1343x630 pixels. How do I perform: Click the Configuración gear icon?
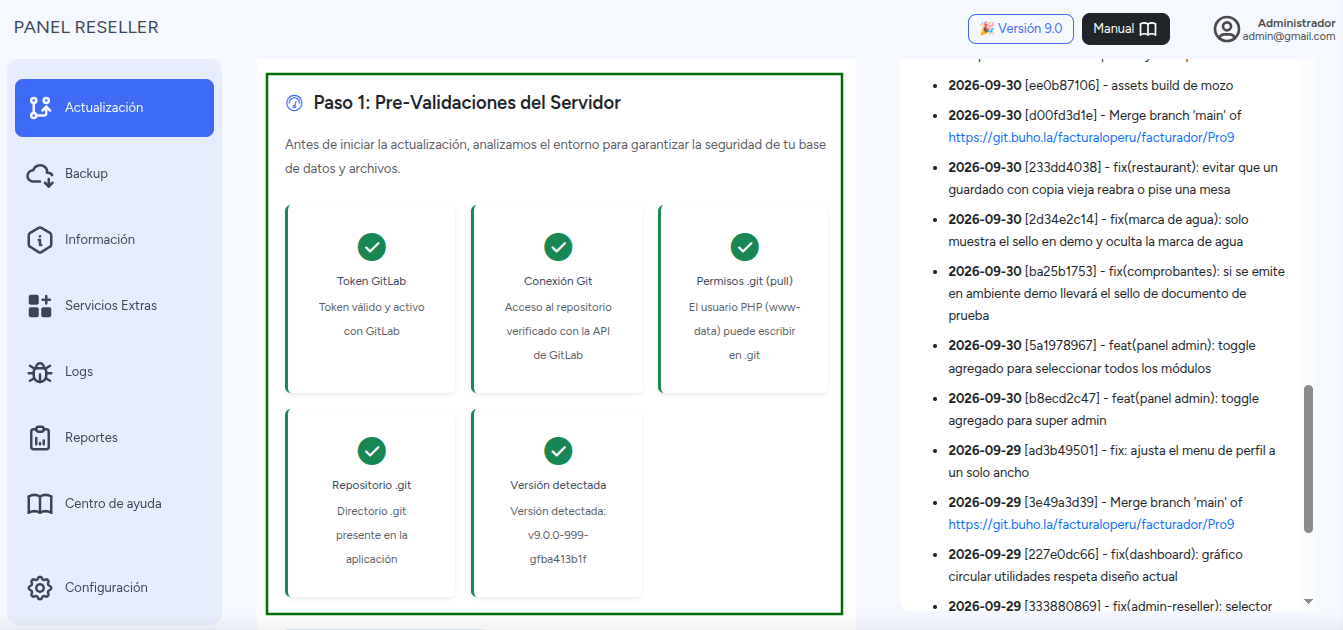40,588
